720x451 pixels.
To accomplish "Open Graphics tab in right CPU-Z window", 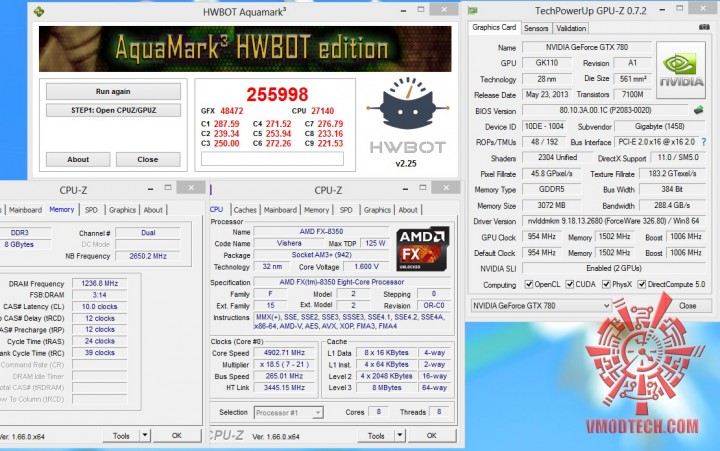I will [x=377, y=210].
